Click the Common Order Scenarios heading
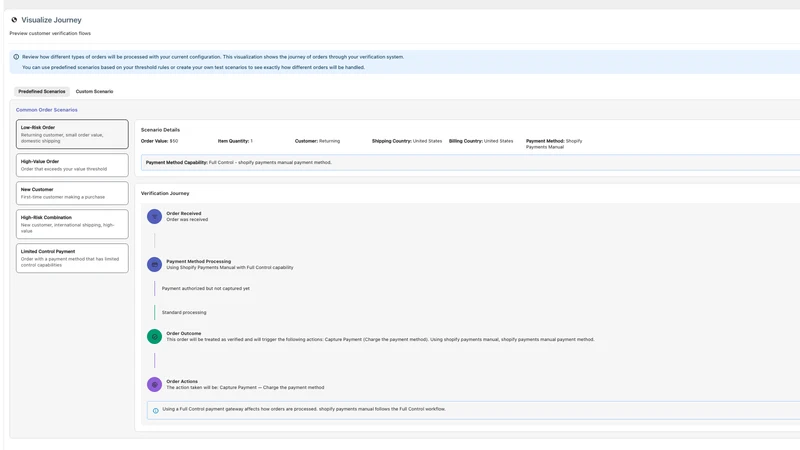800x450 pixels. click(x=47, y=110)
